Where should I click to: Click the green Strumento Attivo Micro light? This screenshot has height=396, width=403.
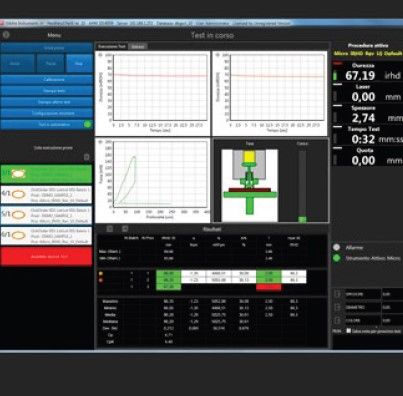337,258
